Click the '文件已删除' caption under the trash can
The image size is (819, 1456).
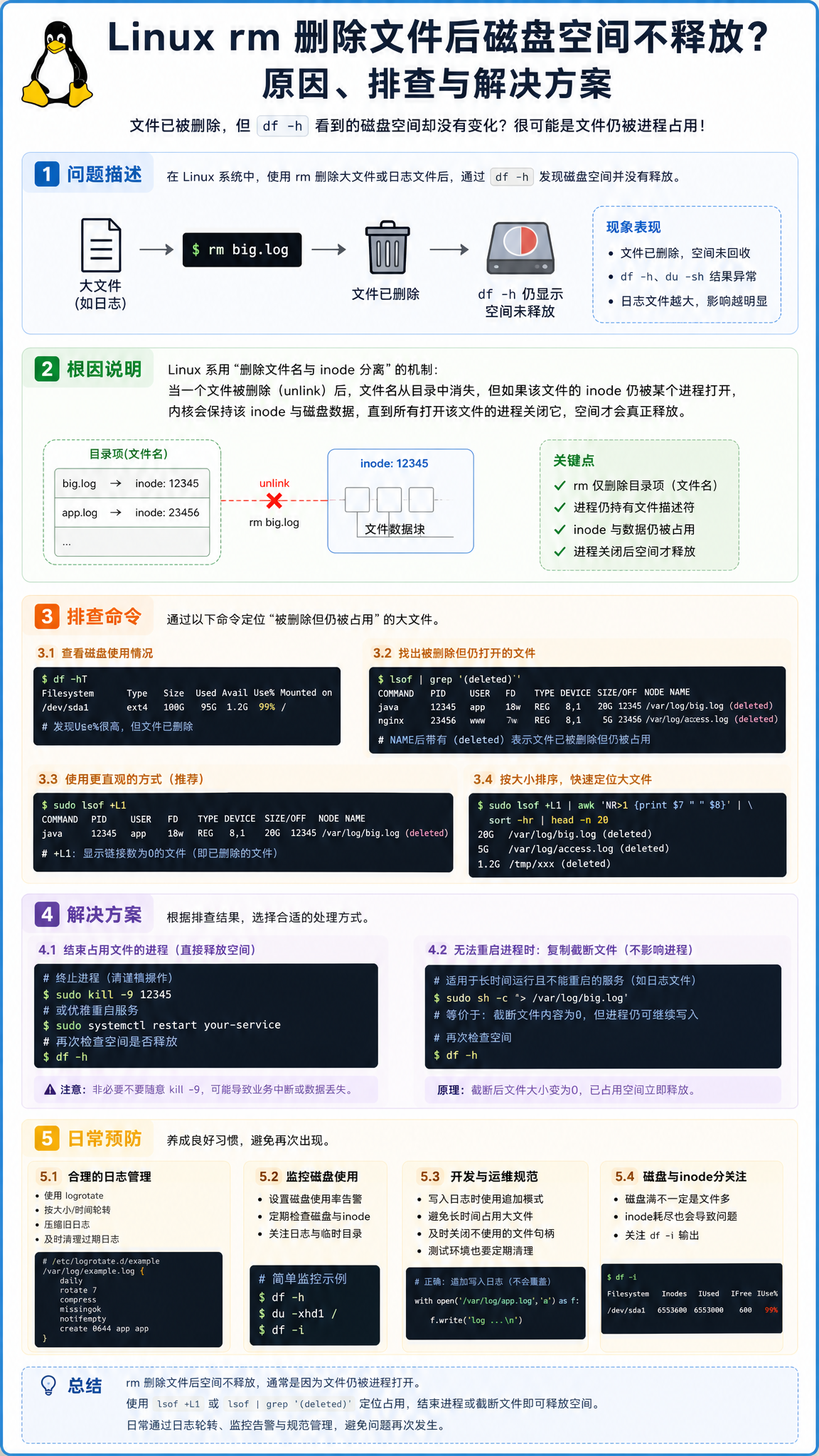[x=386, y=294]
